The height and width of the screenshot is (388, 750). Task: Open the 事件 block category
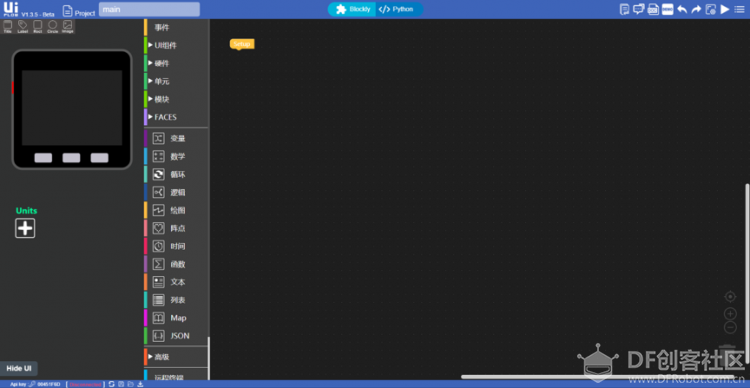pos(176,27)
